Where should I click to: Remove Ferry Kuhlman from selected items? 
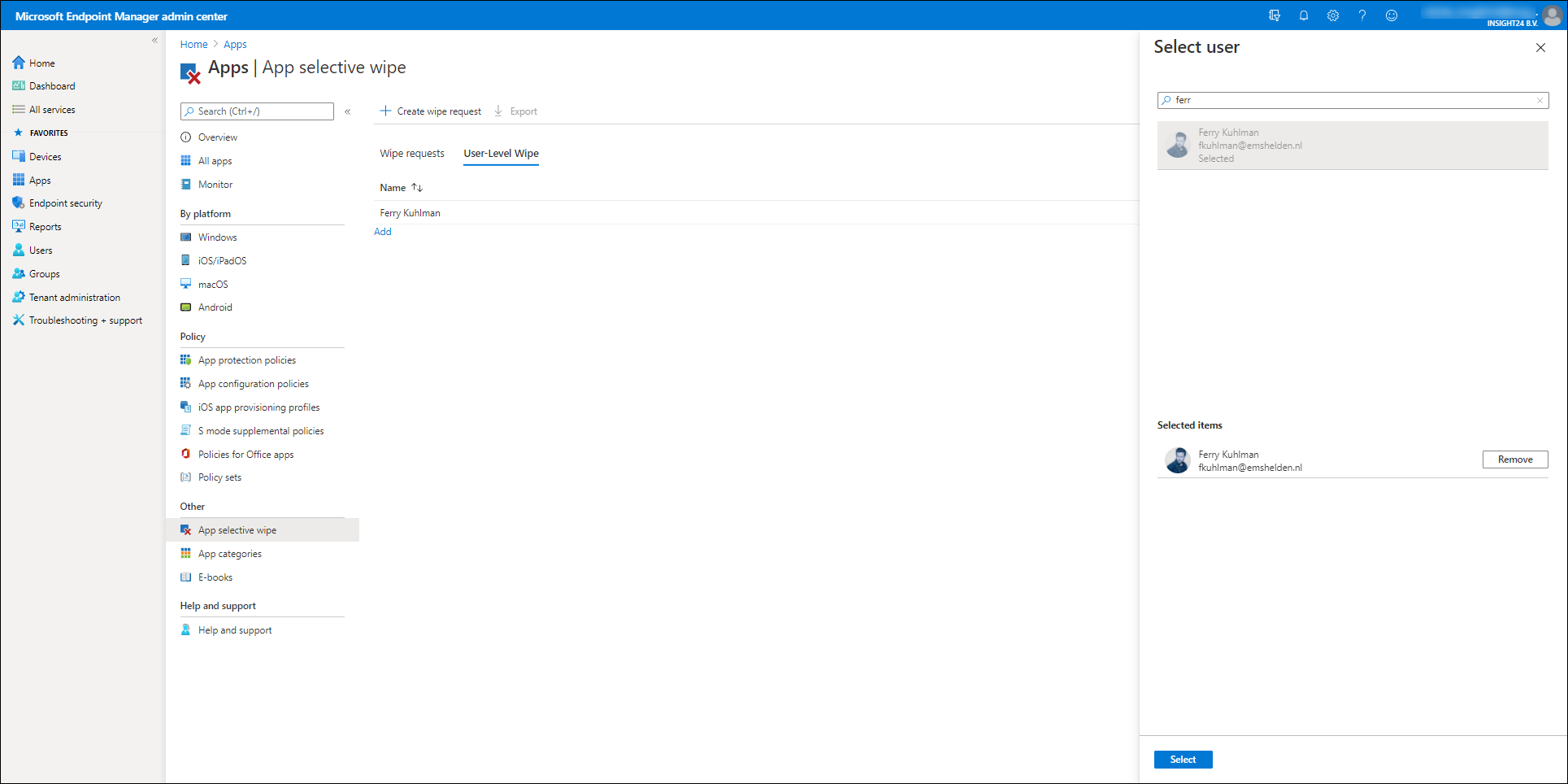point(1515,460)
